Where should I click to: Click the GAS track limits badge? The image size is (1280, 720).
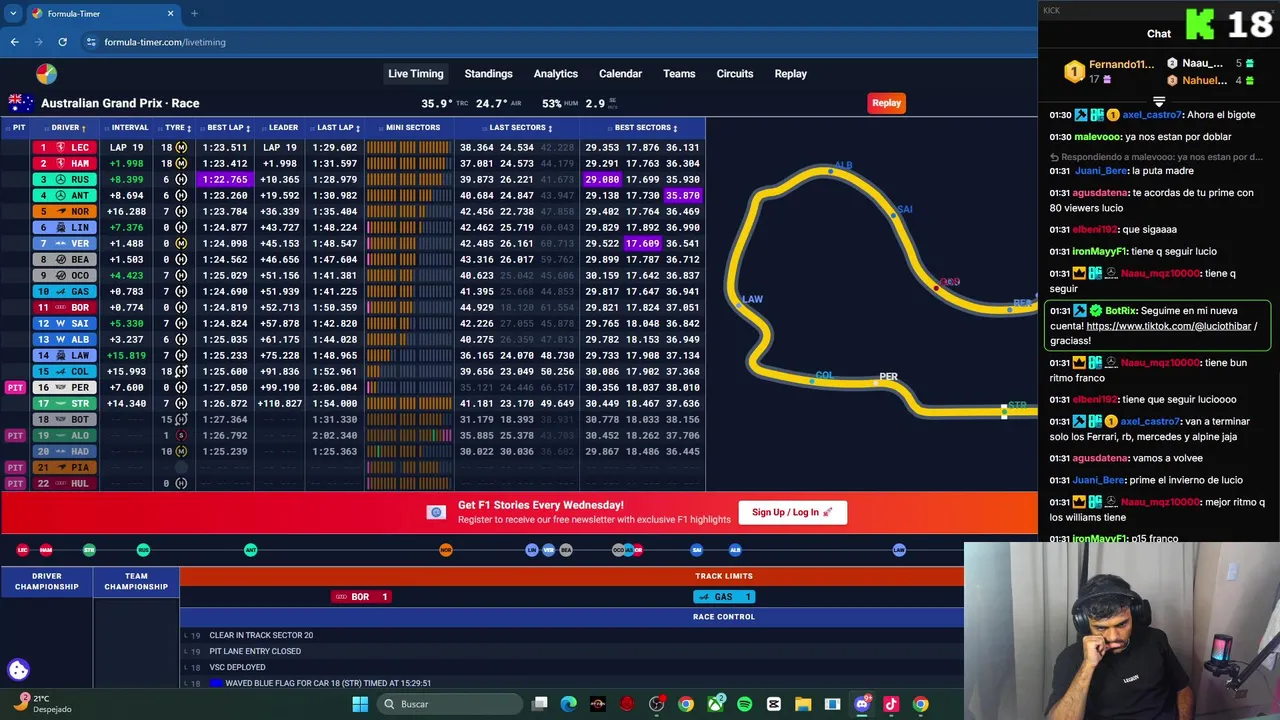pos(724,597)
